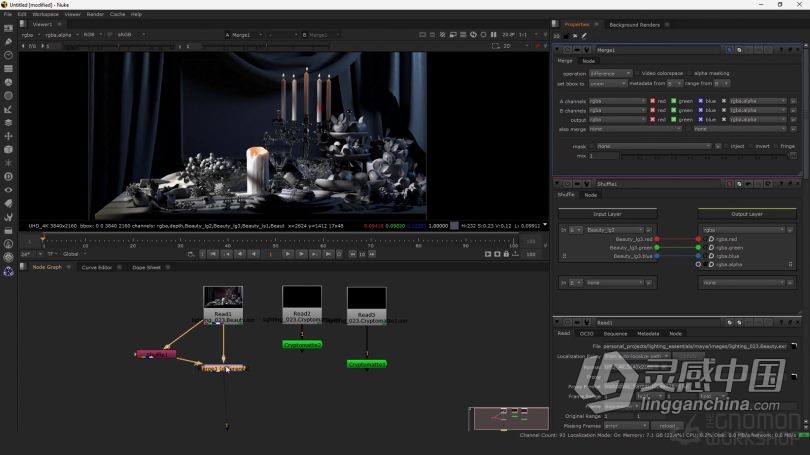This screenshot has width=810, height=455.
Task: Open the Render menu
Action: (x=95, y=14)
